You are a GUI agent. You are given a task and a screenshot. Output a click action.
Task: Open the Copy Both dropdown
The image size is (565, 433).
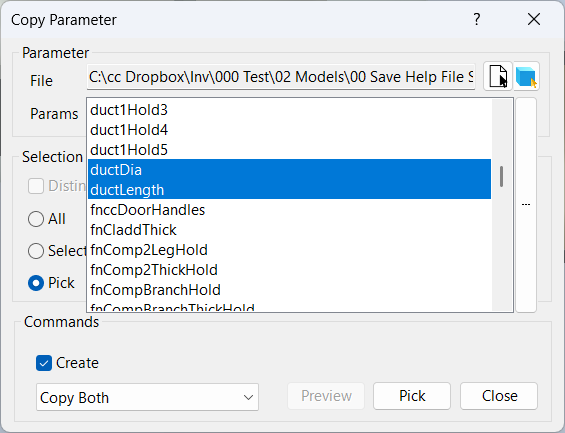point(147,397)
